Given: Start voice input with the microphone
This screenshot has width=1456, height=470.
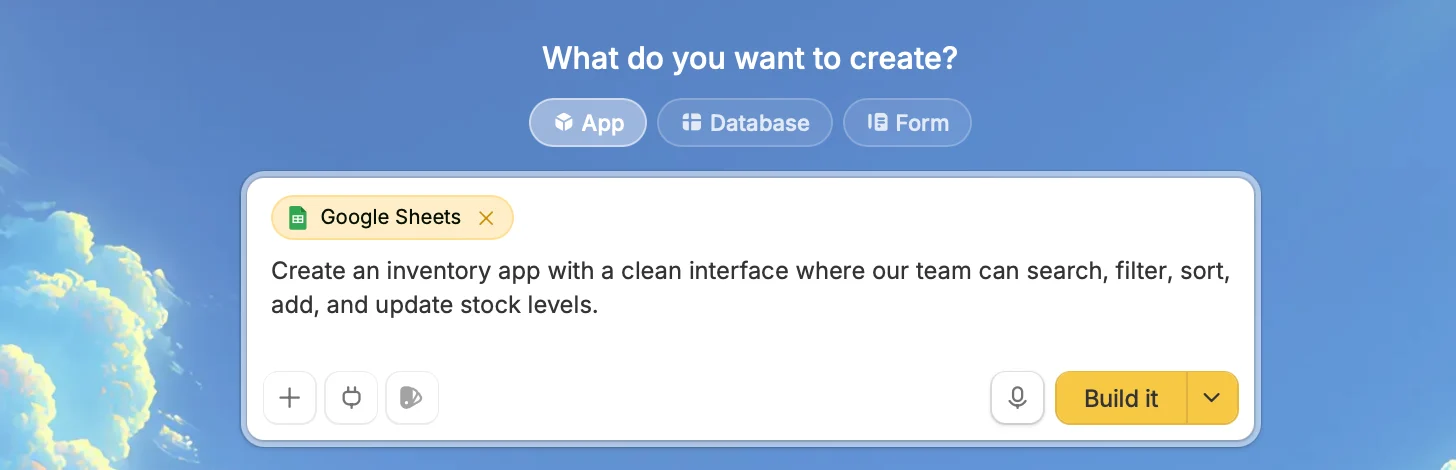Looking at the screenshot, I should coord(1017,398).
